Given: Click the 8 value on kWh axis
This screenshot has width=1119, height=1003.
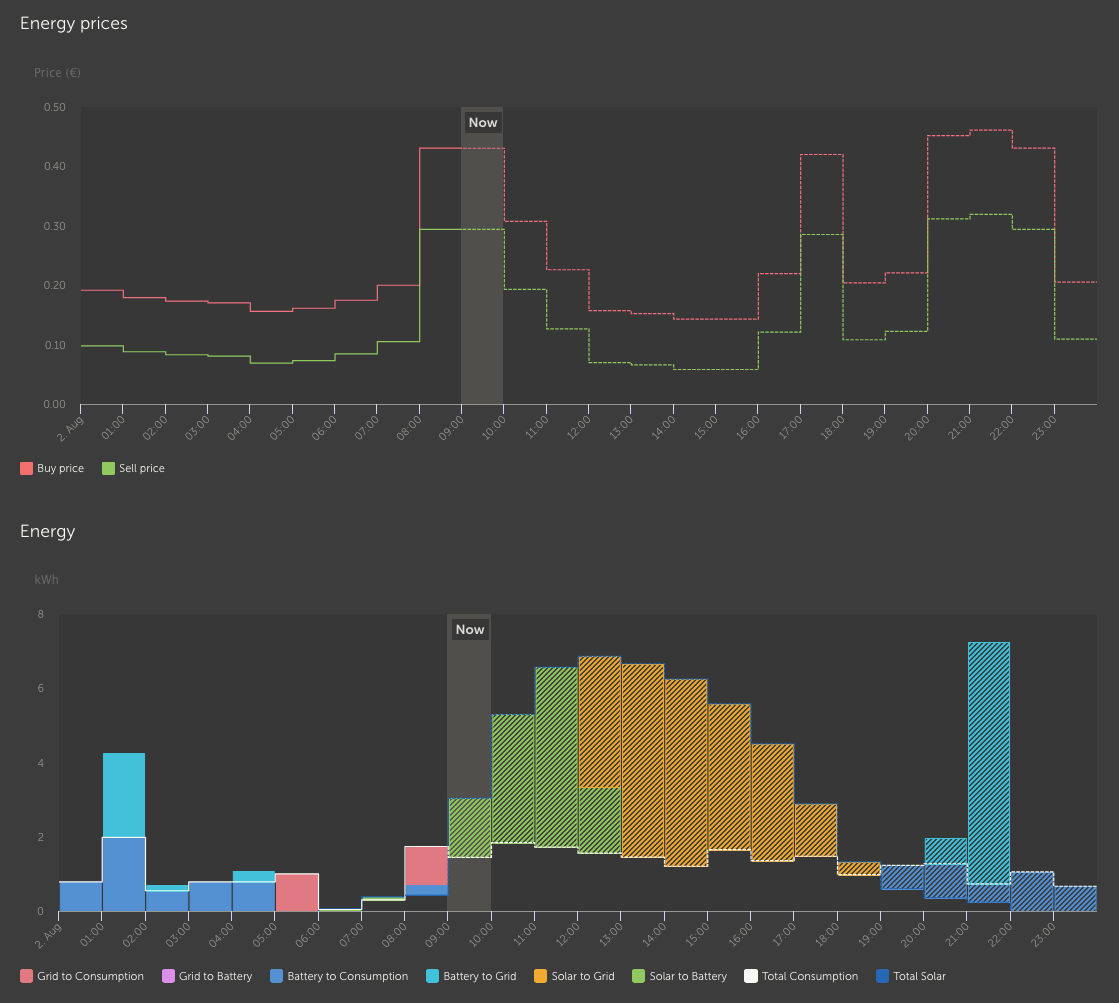Looking at the screenshot, I should click(x=41, y=614).
